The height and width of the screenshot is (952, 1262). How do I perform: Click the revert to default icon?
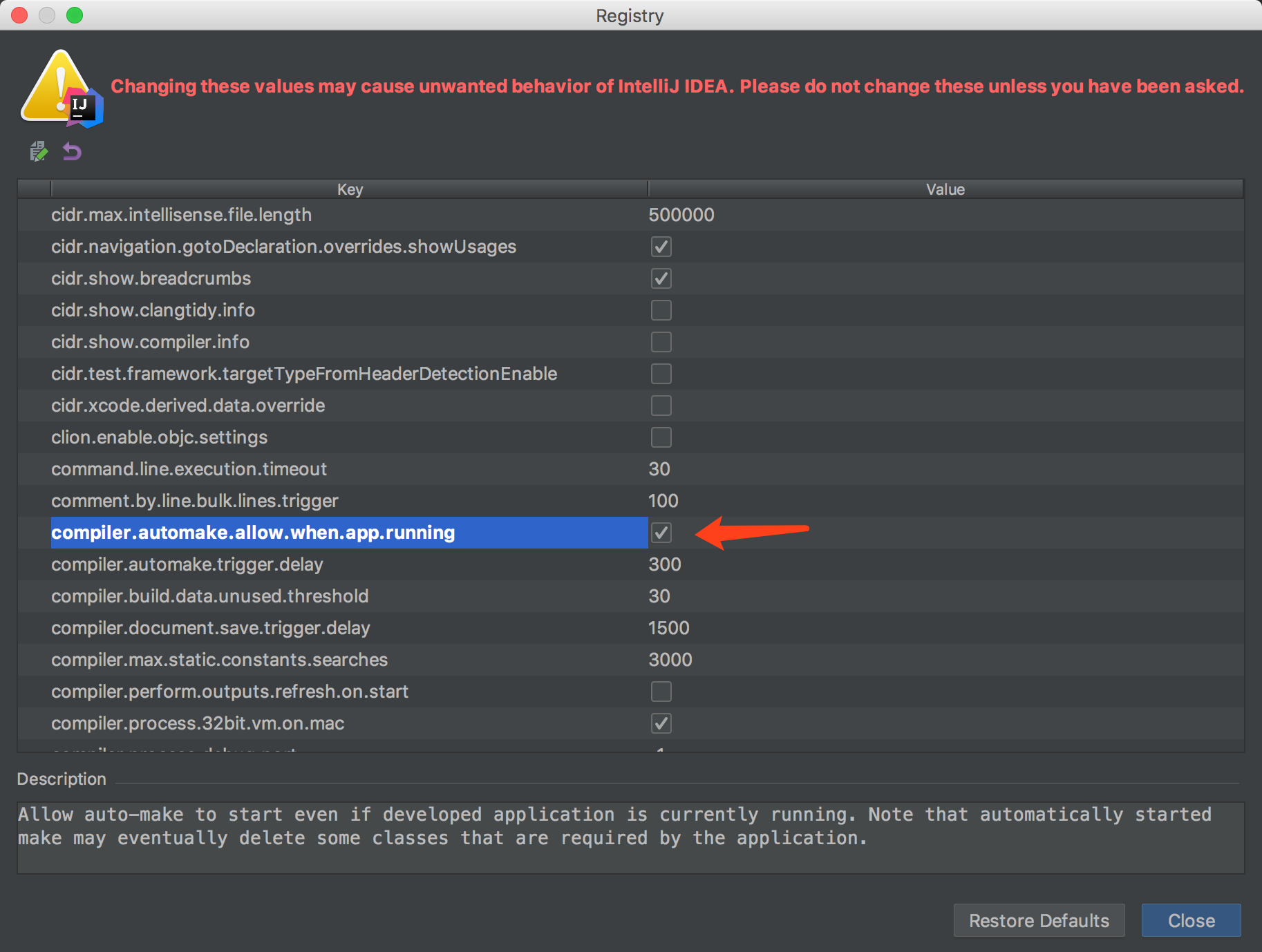[x=72, y=151]
